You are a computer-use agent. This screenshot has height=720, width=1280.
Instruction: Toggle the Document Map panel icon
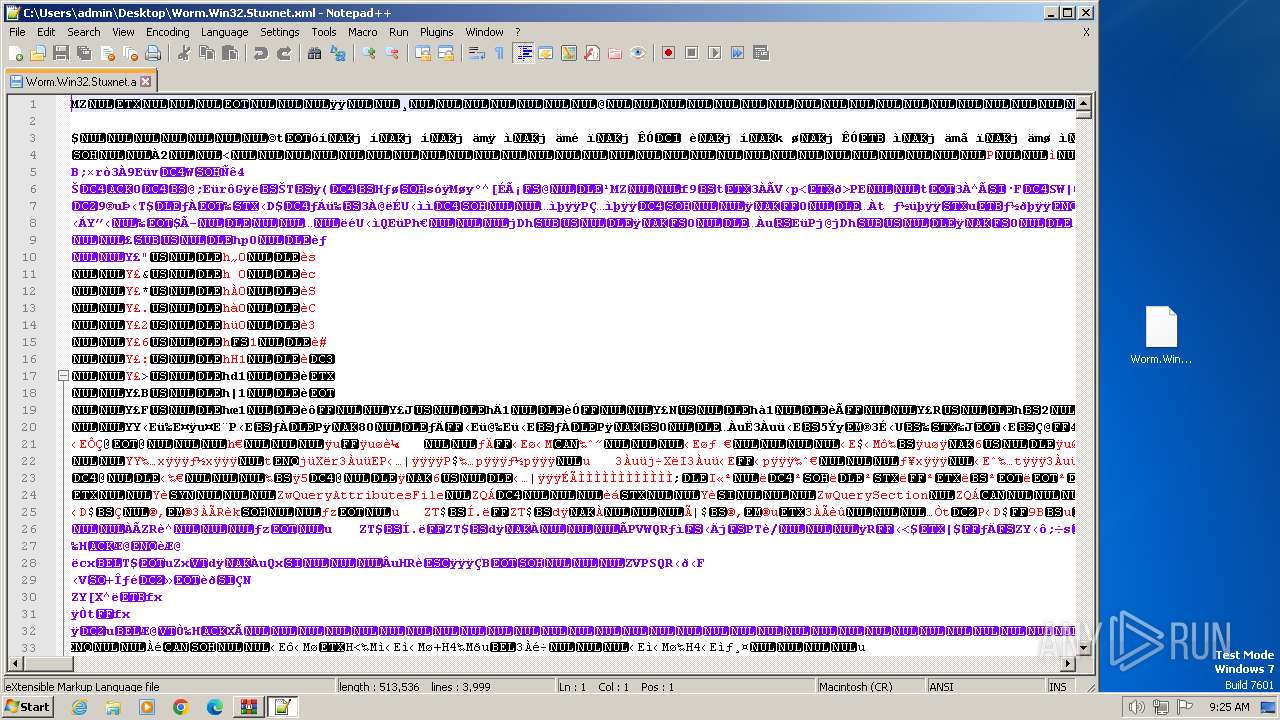(569, 53)
